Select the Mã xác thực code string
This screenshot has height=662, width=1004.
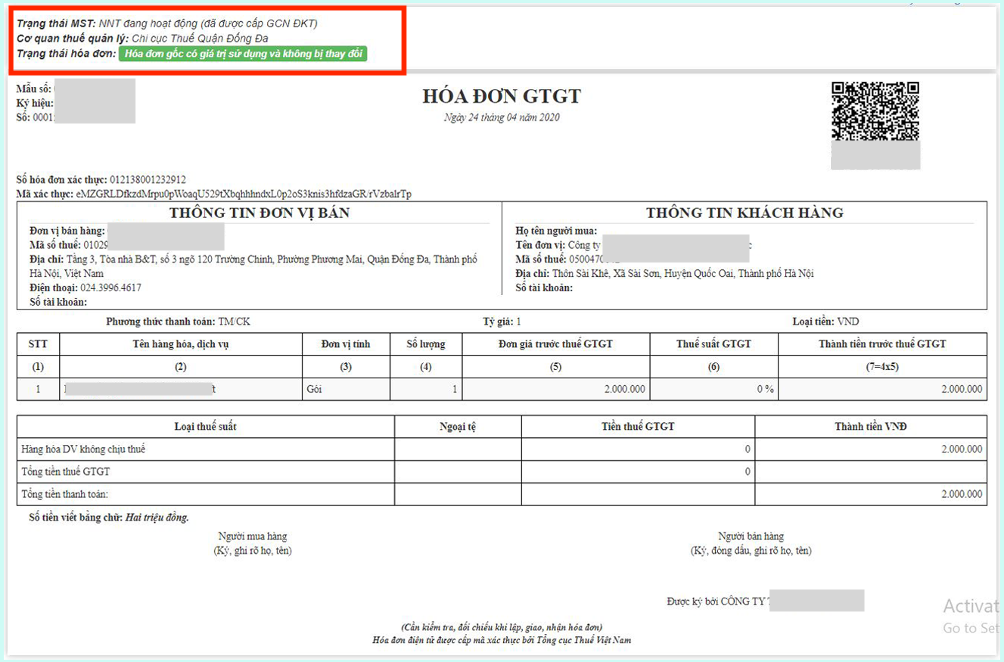click(x=243, y=194)
